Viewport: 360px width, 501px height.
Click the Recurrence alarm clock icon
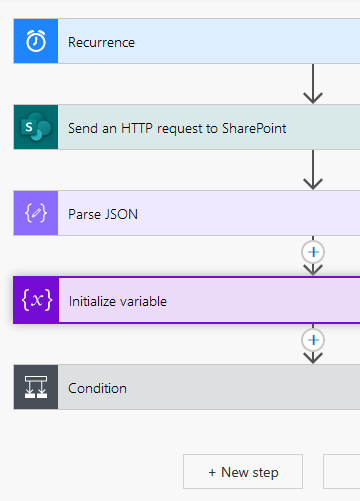tap(36, 41)
